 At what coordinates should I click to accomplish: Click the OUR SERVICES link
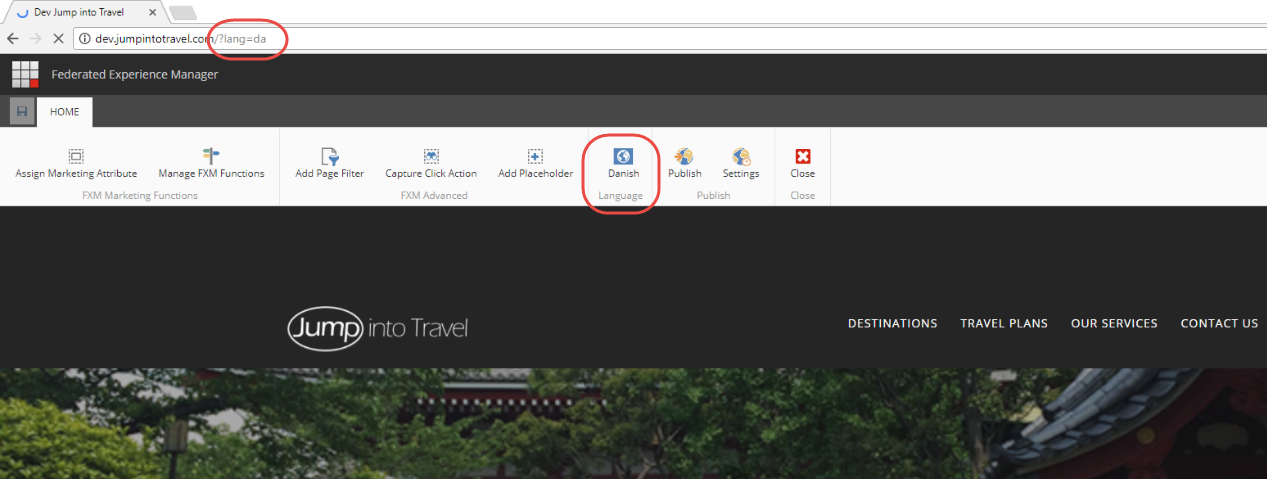[x=1114, y=323]
